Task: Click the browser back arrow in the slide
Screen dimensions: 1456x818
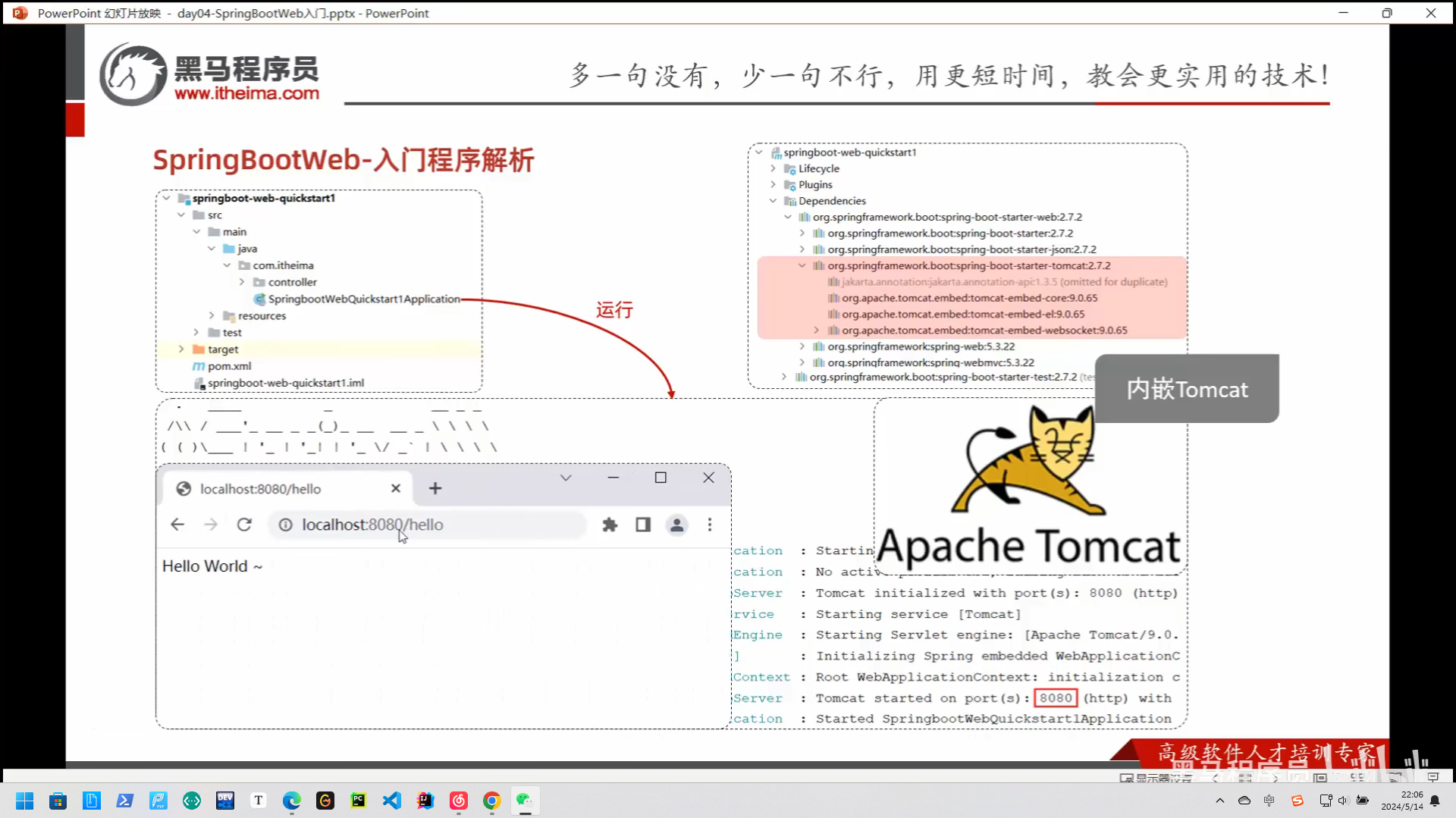Action: [x=177, y=525]
